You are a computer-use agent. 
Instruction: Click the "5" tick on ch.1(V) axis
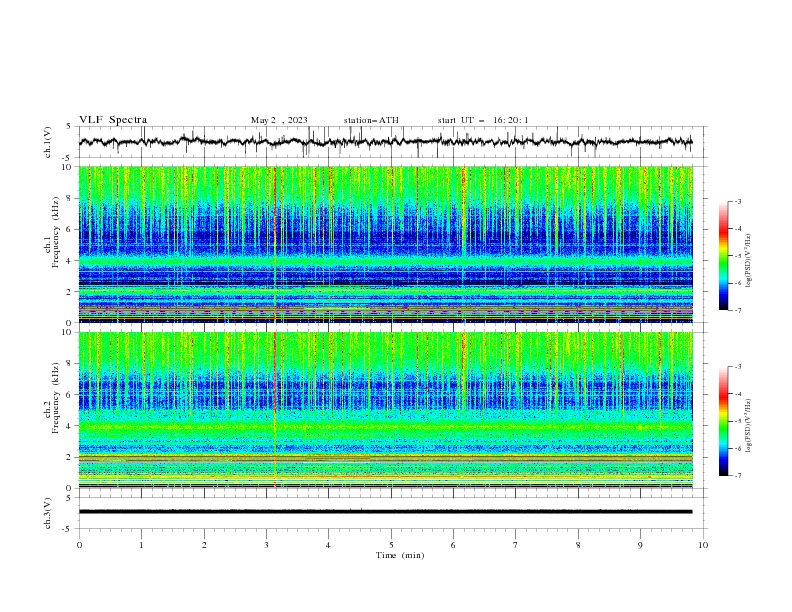(70, 127)
